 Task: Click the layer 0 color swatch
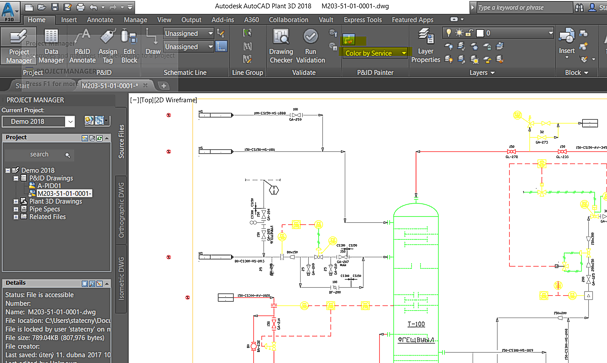tap(480, 33)
